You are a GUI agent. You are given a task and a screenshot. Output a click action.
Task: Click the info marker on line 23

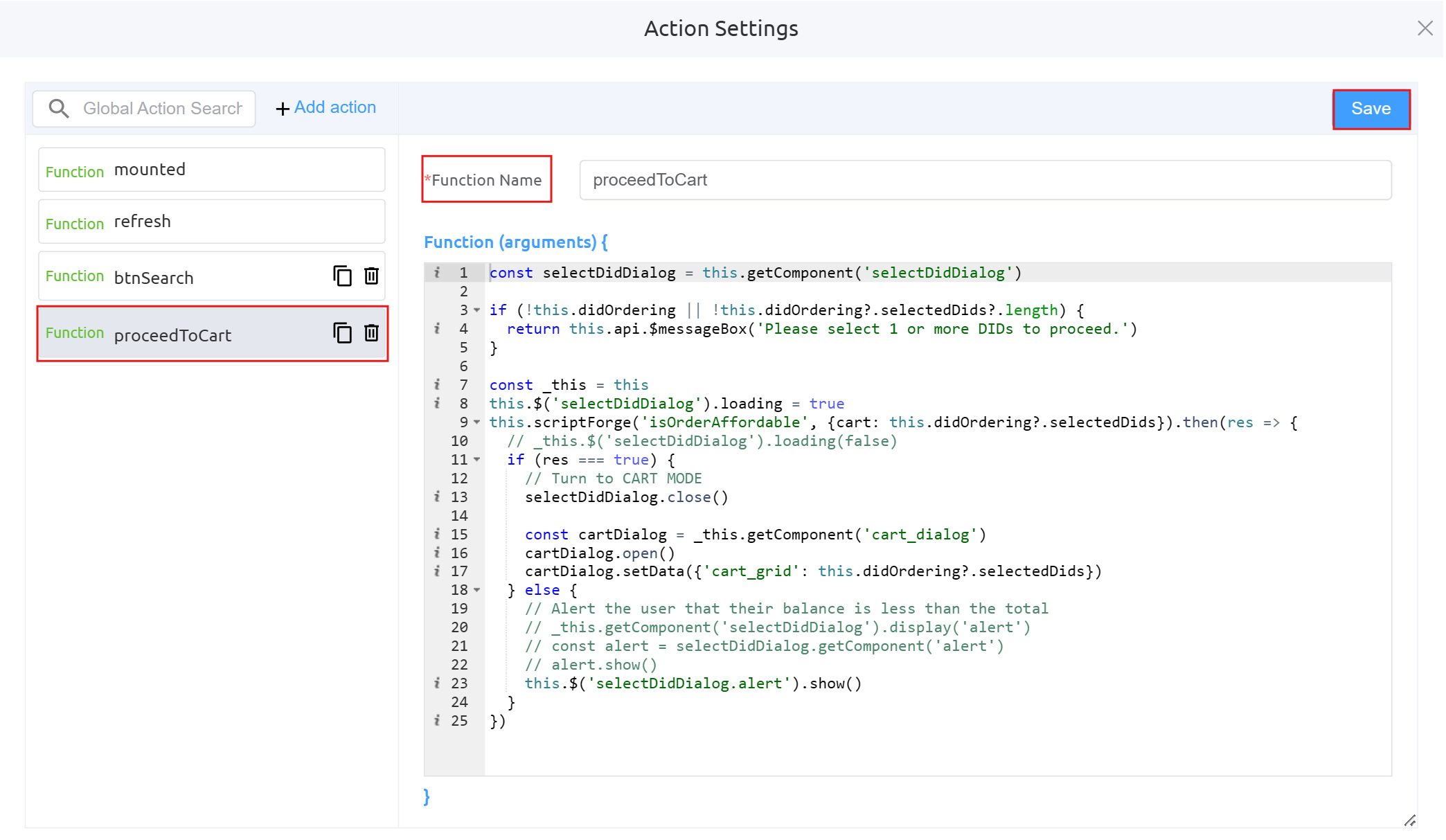pyautogui.click(x=437, y=683)
